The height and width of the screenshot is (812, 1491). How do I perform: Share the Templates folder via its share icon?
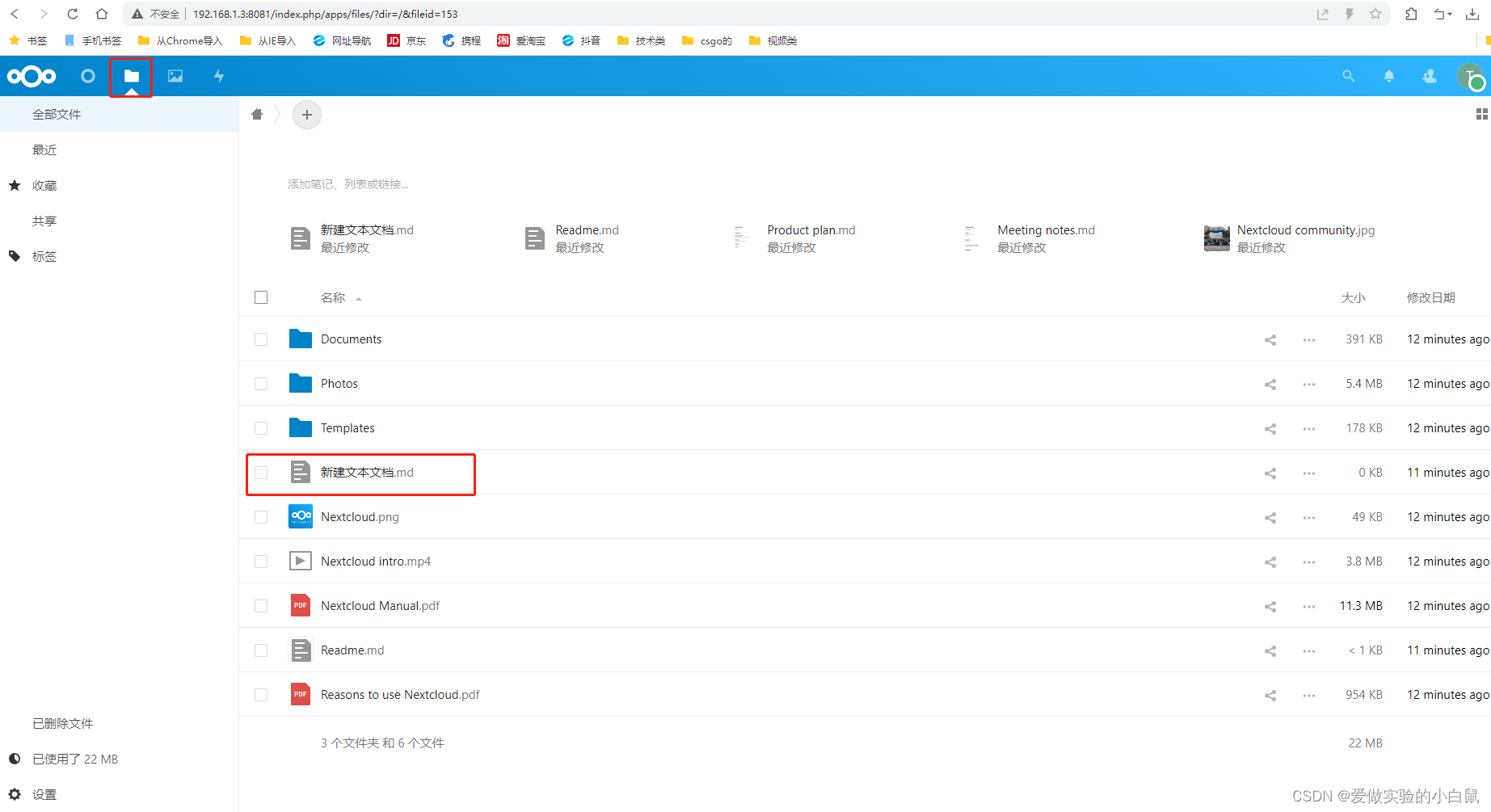click(x=1270, y=429)
